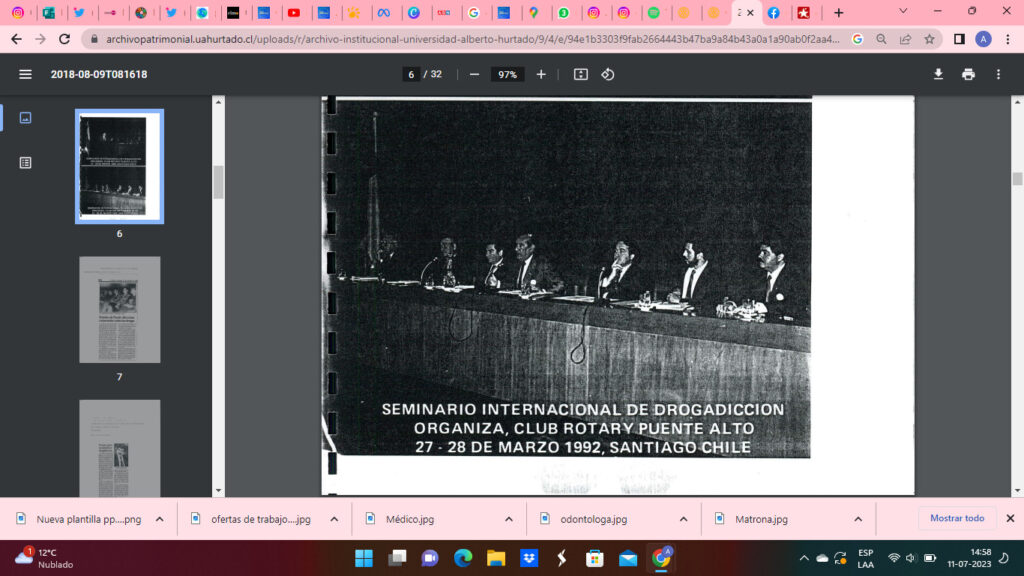The width and height of the screenshot is (1024, 576).
Task: Select page 7 thumbnail
Action: 120,310
